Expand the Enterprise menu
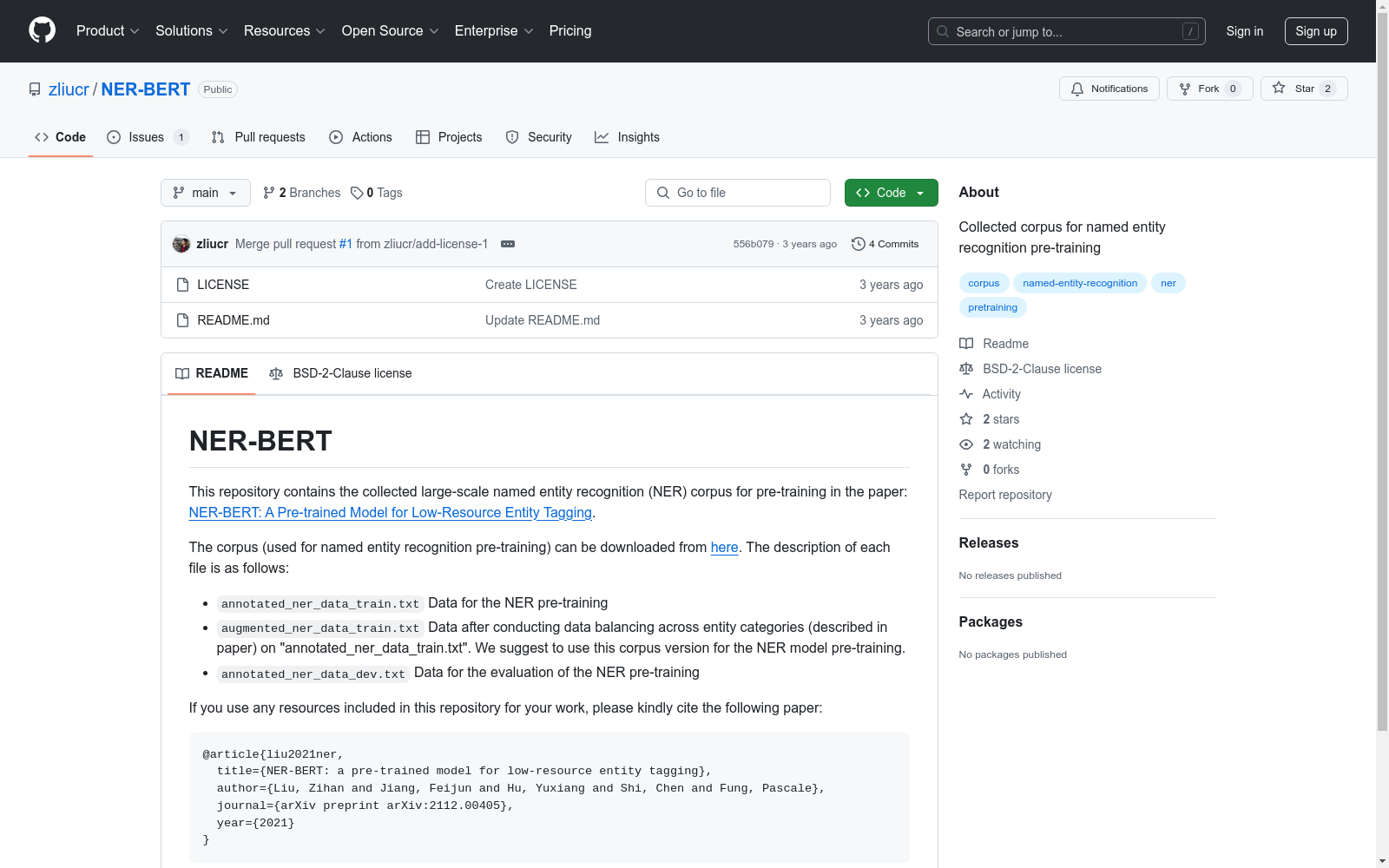The height and width of the screenshot is (868, 1389). click(x=494, y=31)
